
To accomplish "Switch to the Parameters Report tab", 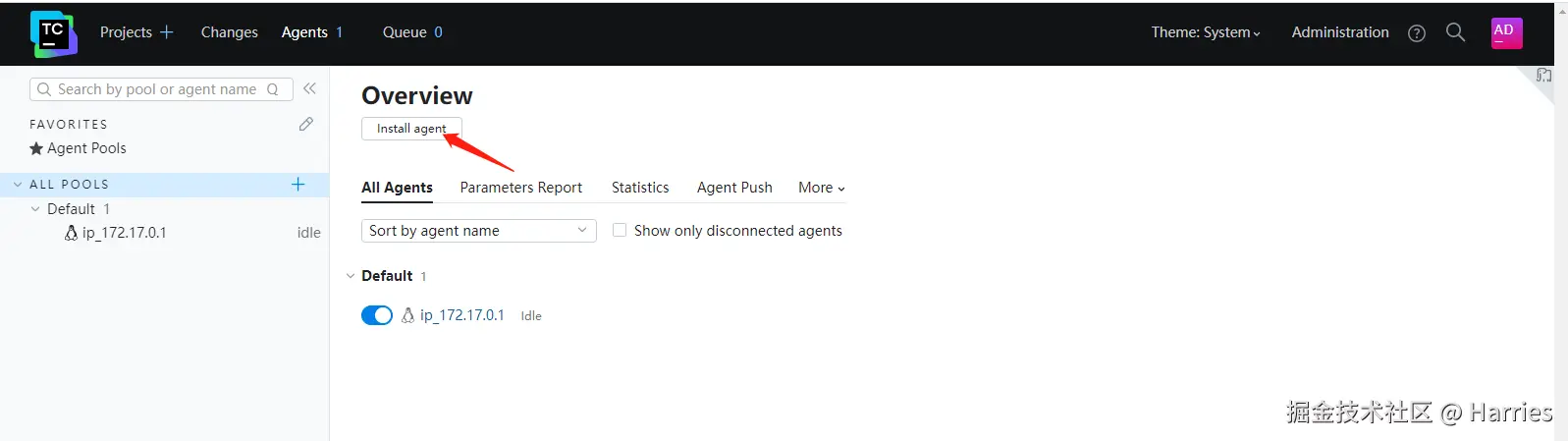I will tap(521, 188).
